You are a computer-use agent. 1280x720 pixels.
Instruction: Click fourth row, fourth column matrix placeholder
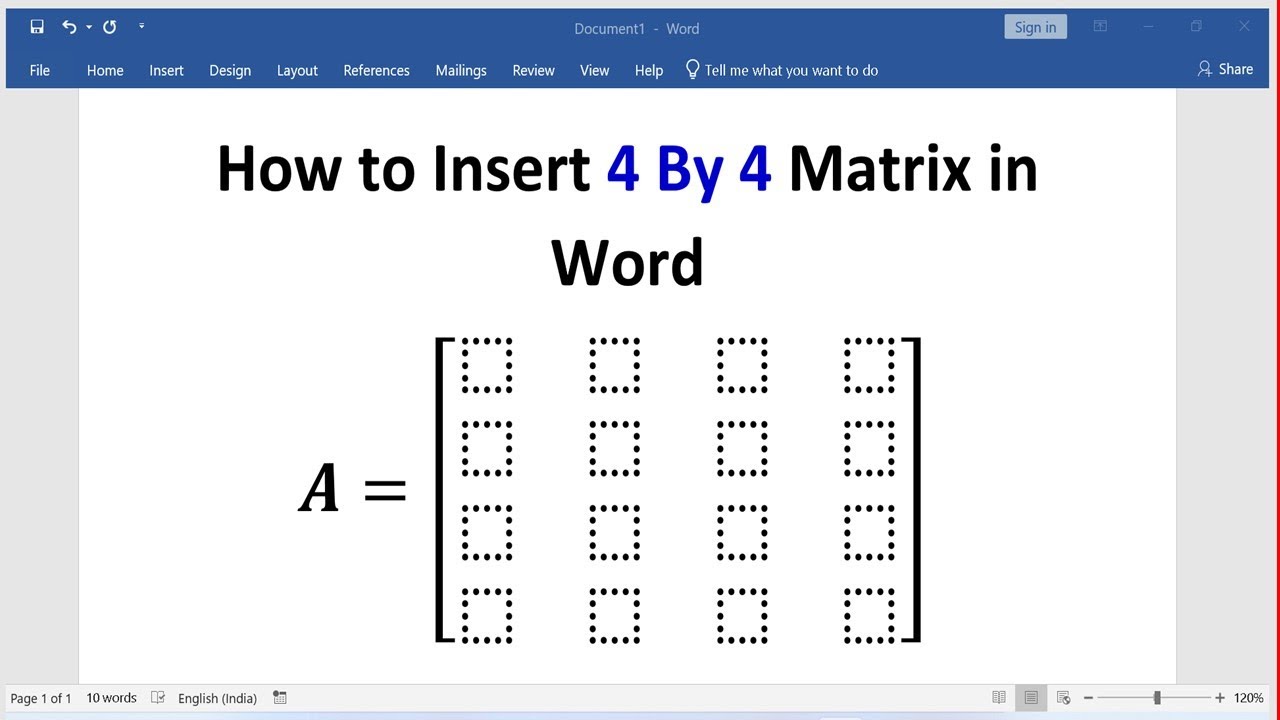[x=869, y=615]
